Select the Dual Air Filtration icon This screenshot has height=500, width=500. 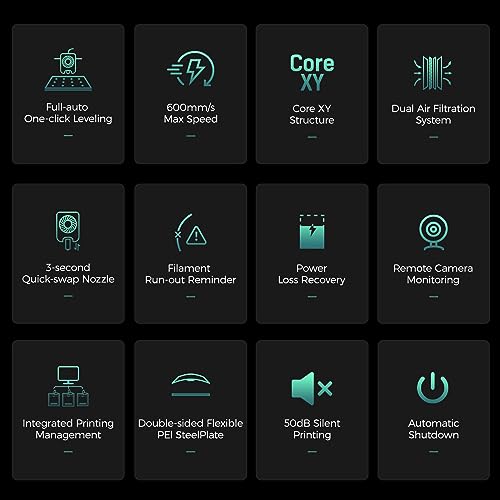(x=433, y=73)
